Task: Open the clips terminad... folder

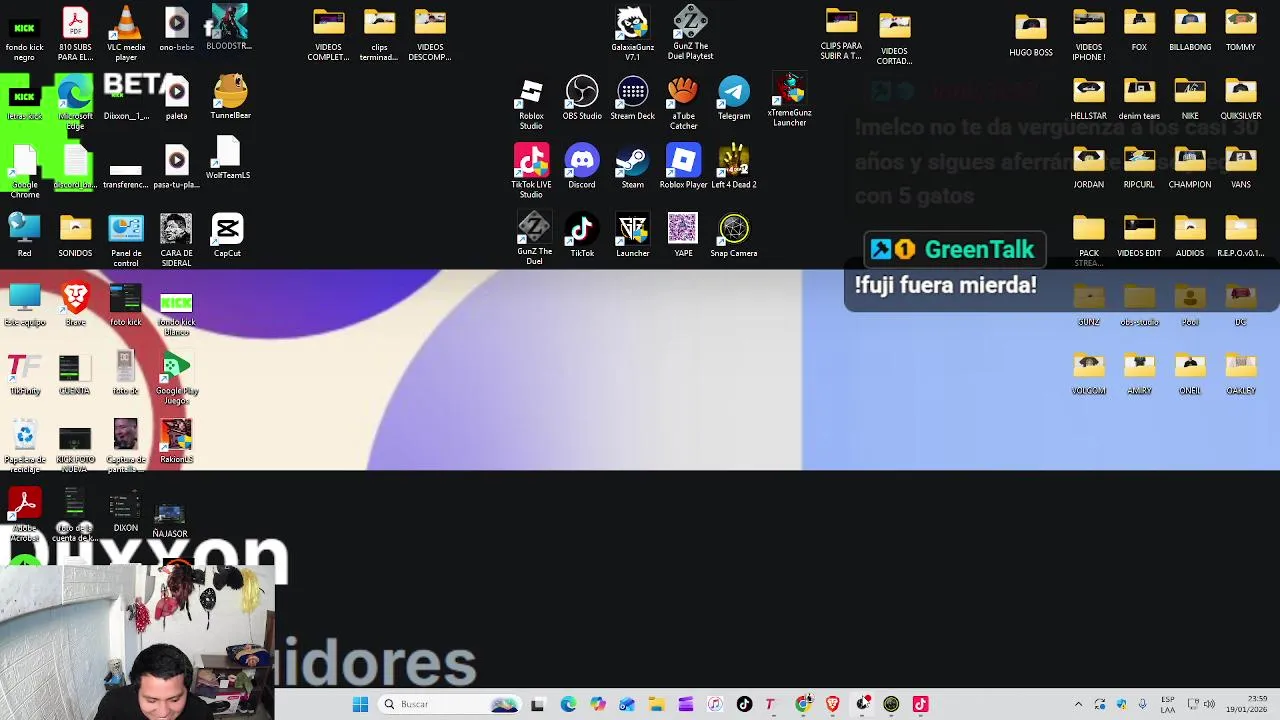Action: pos(379,34)
